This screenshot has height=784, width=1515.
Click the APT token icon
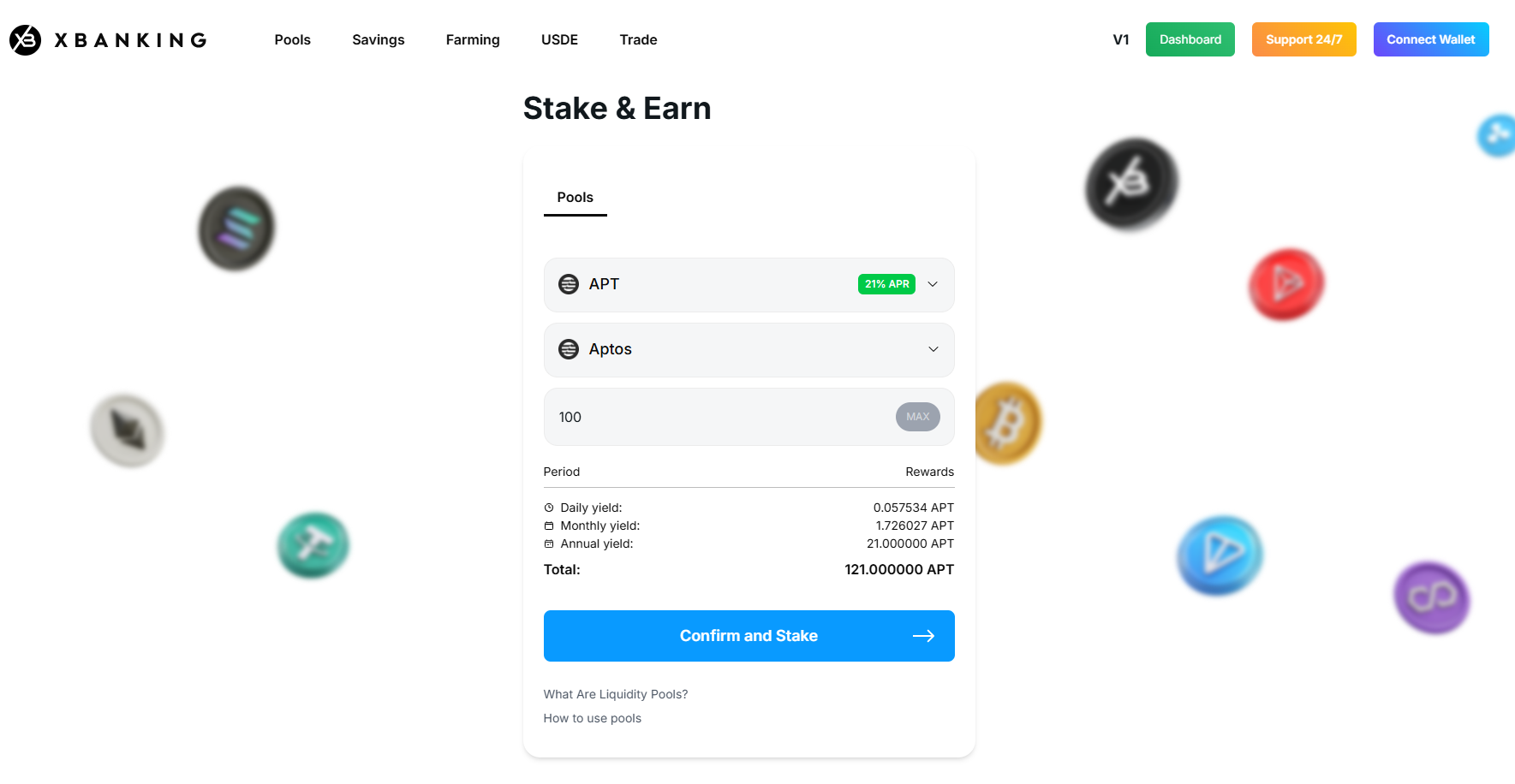tap(569, 284)
